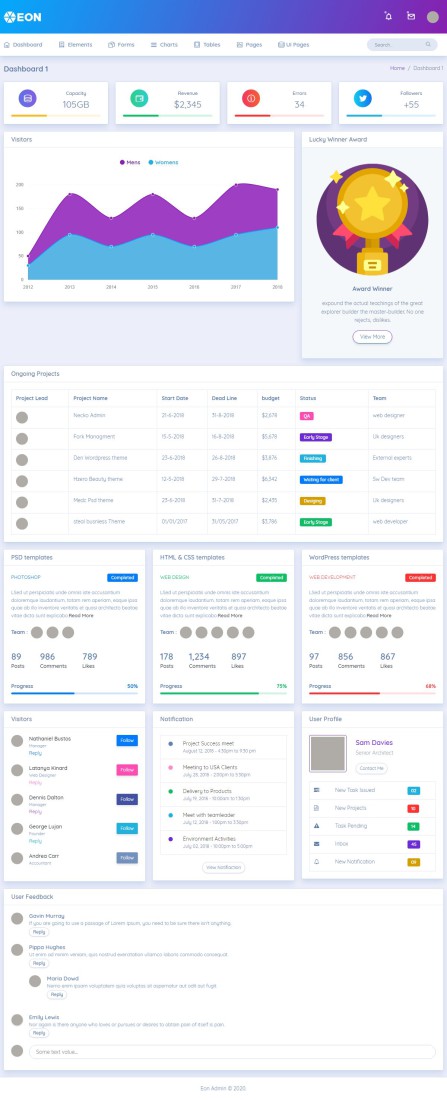Click the Twitter Followers icon
This screenshot has height=1100, width=447.
click(362, 98)
